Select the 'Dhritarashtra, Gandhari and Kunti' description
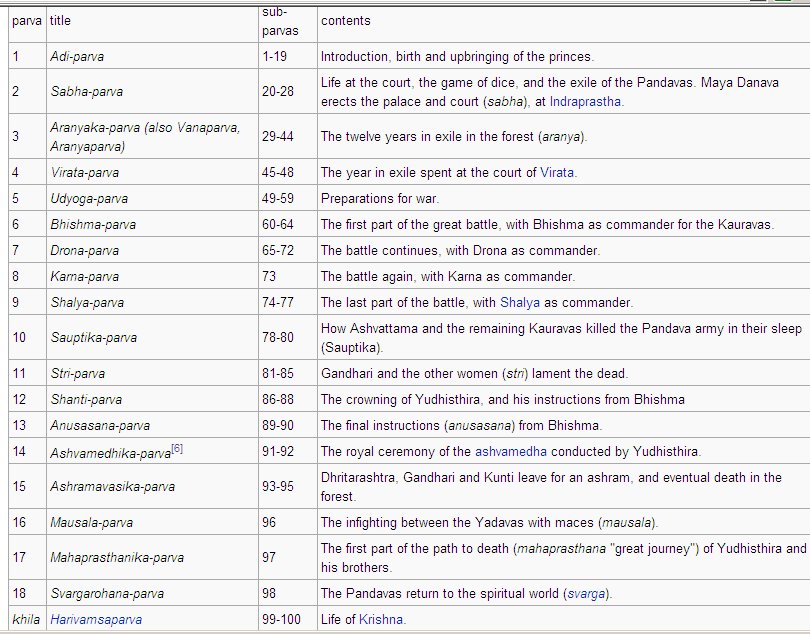This screenshot has width=810, height=634. [x=551, y=487]
